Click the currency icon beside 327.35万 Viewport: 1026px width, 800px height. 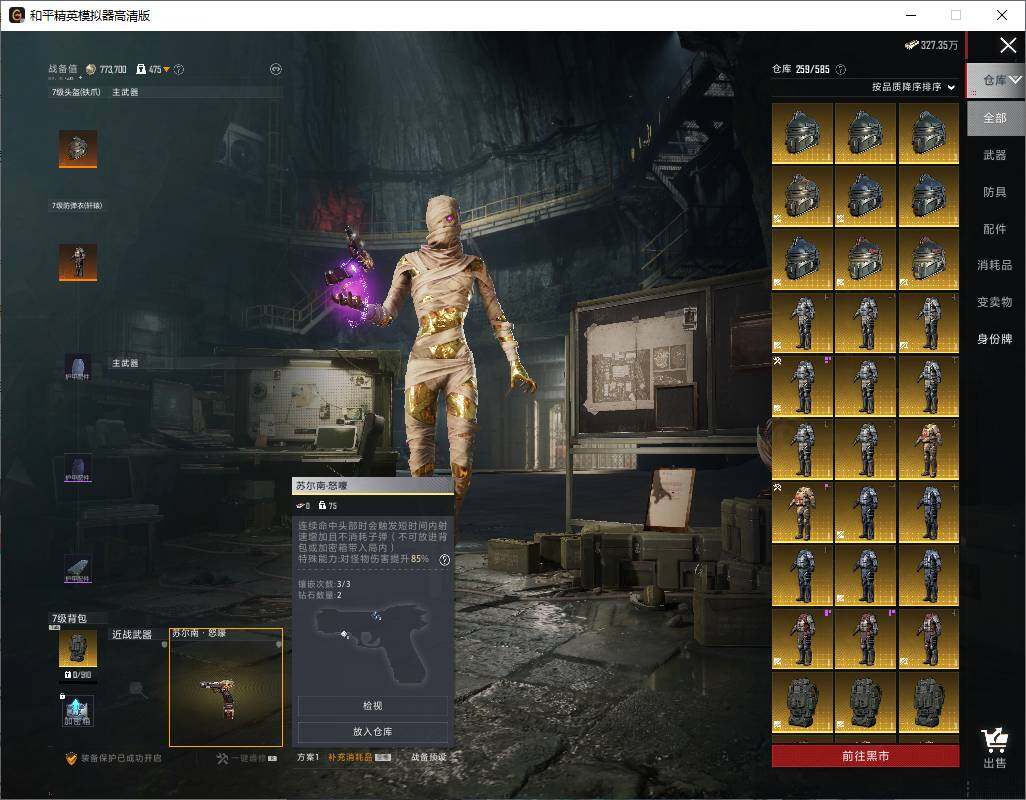pos(911,45)
